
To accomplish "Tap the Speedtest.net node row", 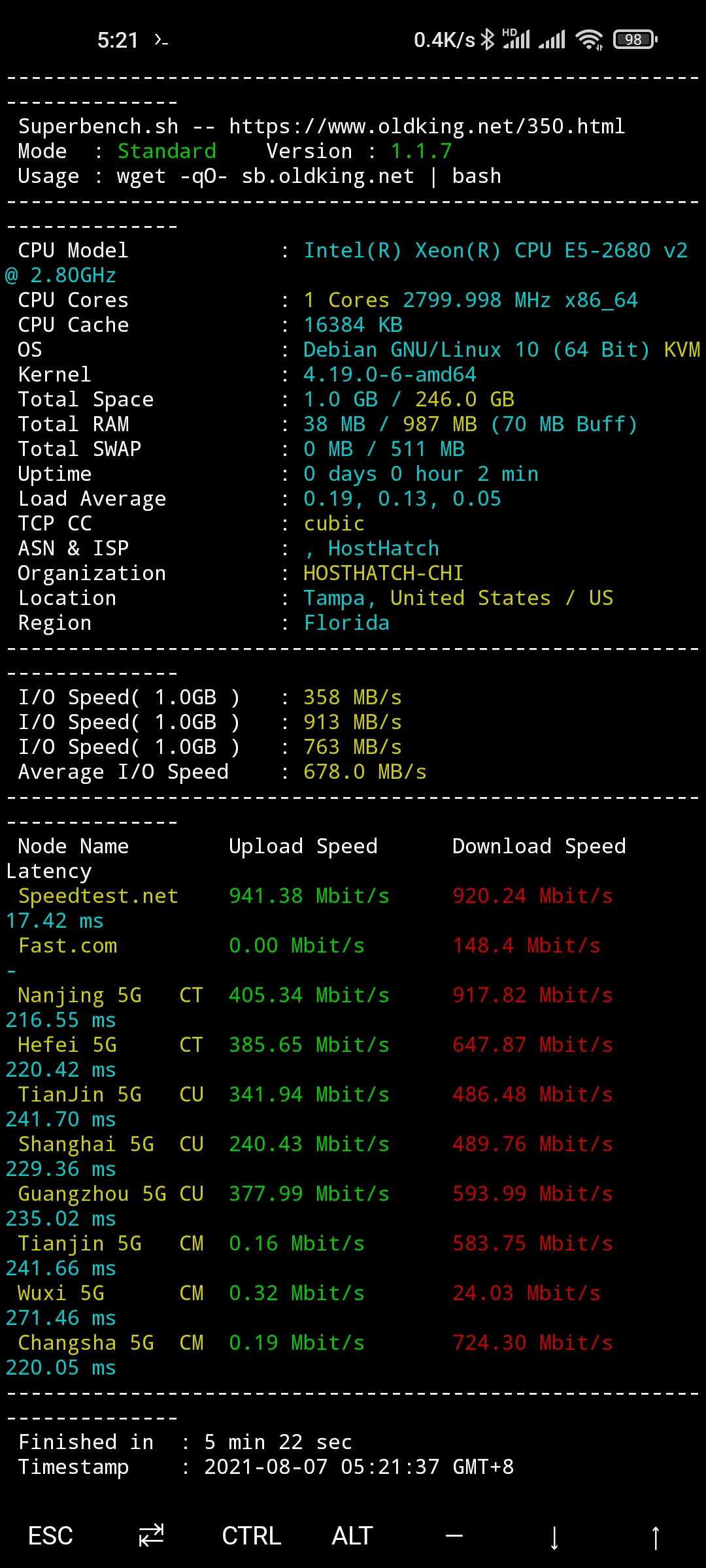I will tap(98, 896).
